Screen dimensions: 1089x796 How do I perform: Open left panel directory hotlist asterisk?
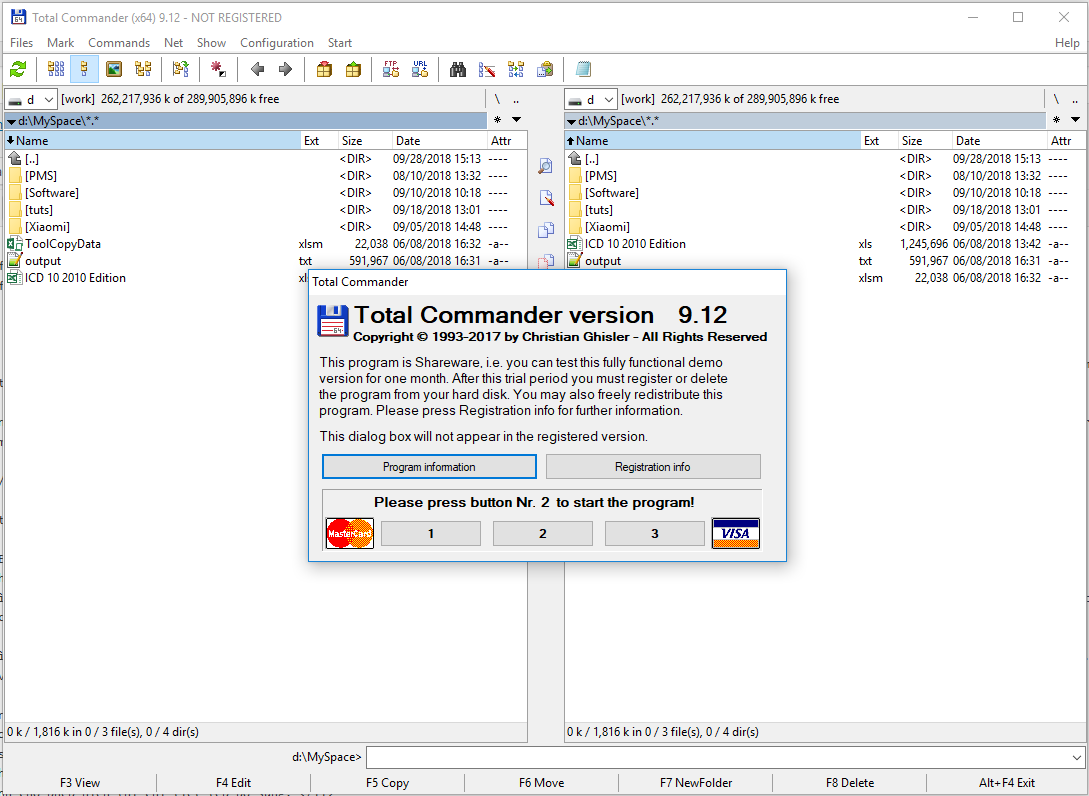497,119
